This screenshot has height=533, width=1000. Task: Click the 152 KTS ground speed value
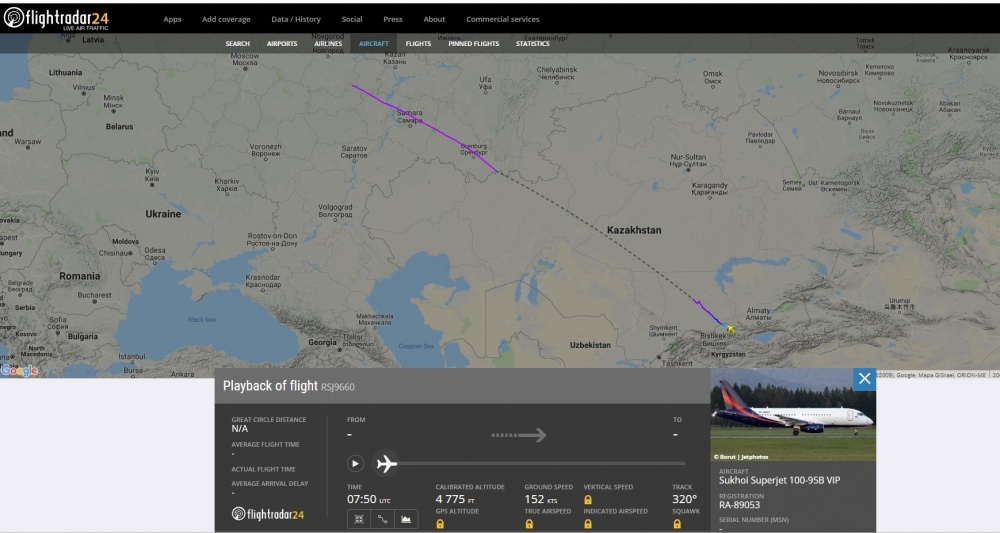point(540,499)
